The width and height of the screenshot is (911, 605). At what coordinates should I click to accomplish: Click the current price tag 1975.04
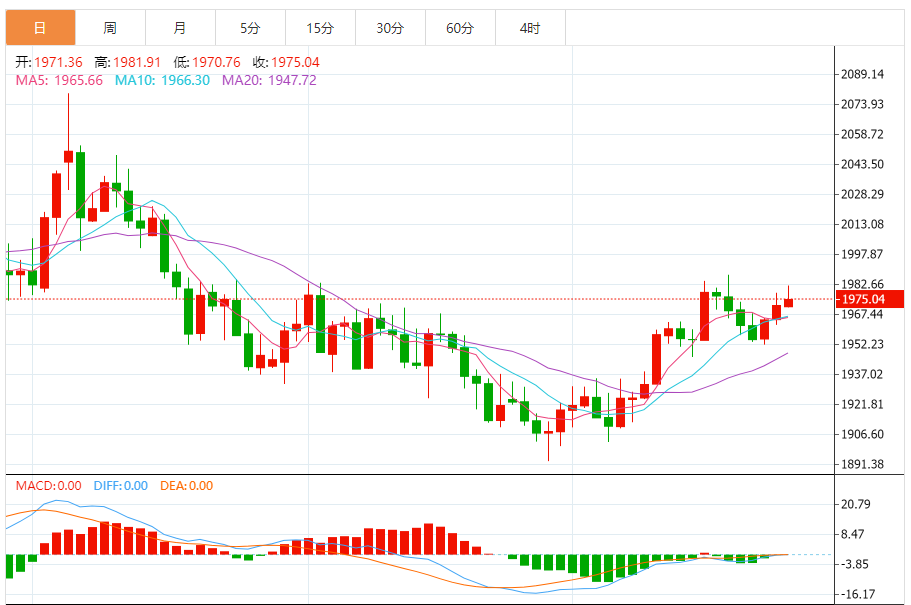(870, 299)
